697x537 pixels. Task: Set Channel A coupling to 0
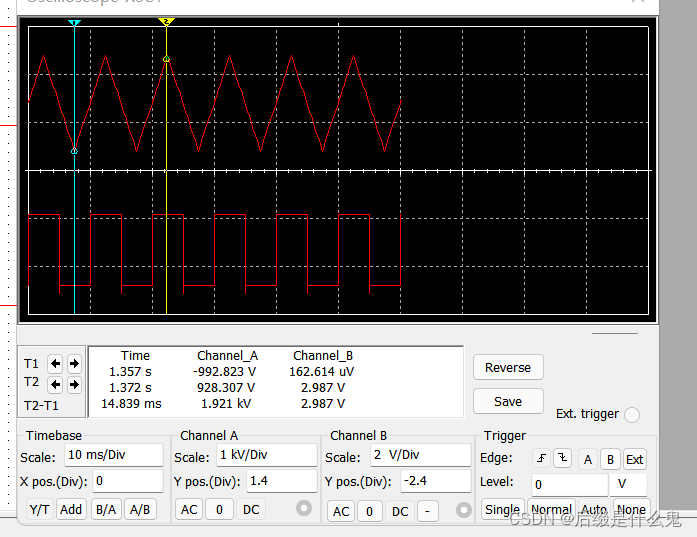pos(219,509)
